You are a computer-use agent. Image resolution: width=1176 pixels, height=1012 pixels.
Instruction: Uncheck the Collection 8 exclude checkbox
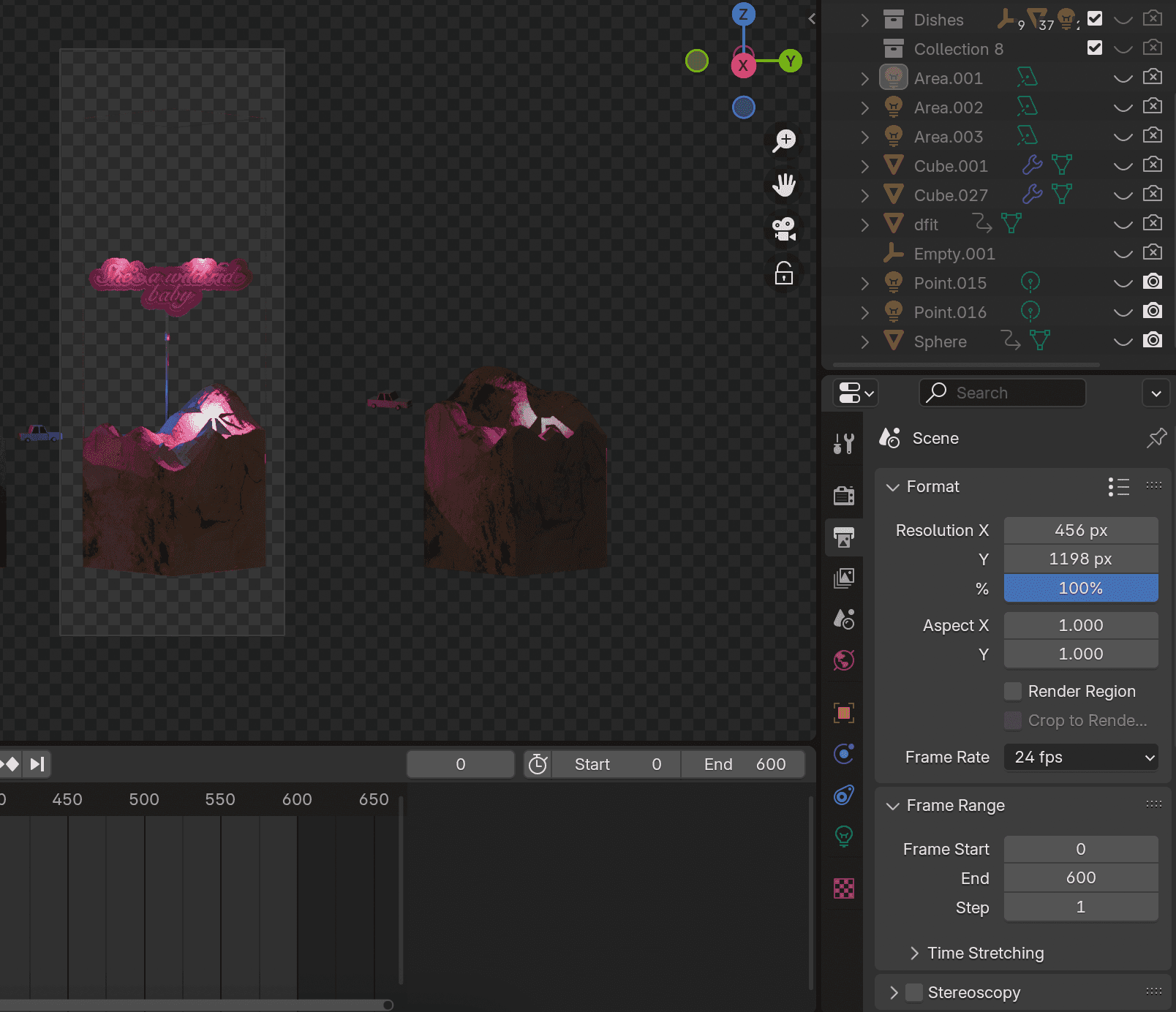[1094, 48]
